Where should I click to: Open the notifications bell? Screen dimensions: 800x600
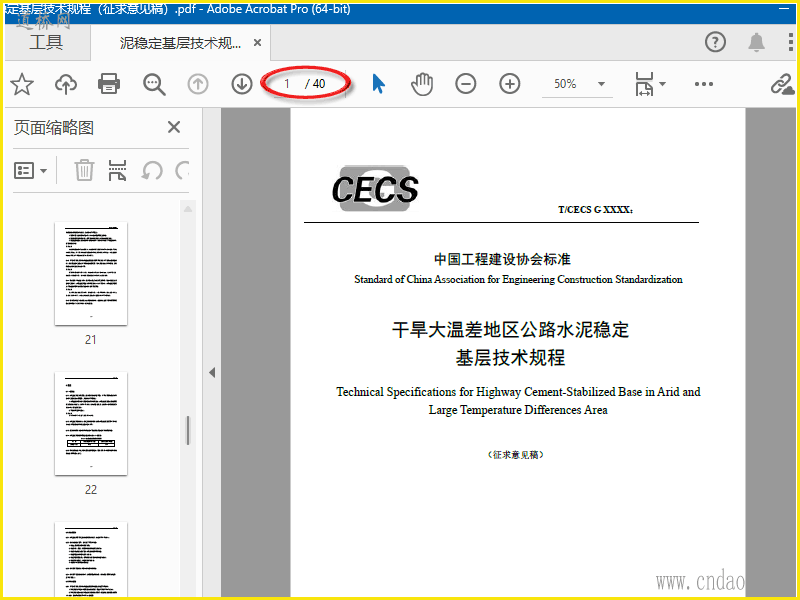[756, 42]
